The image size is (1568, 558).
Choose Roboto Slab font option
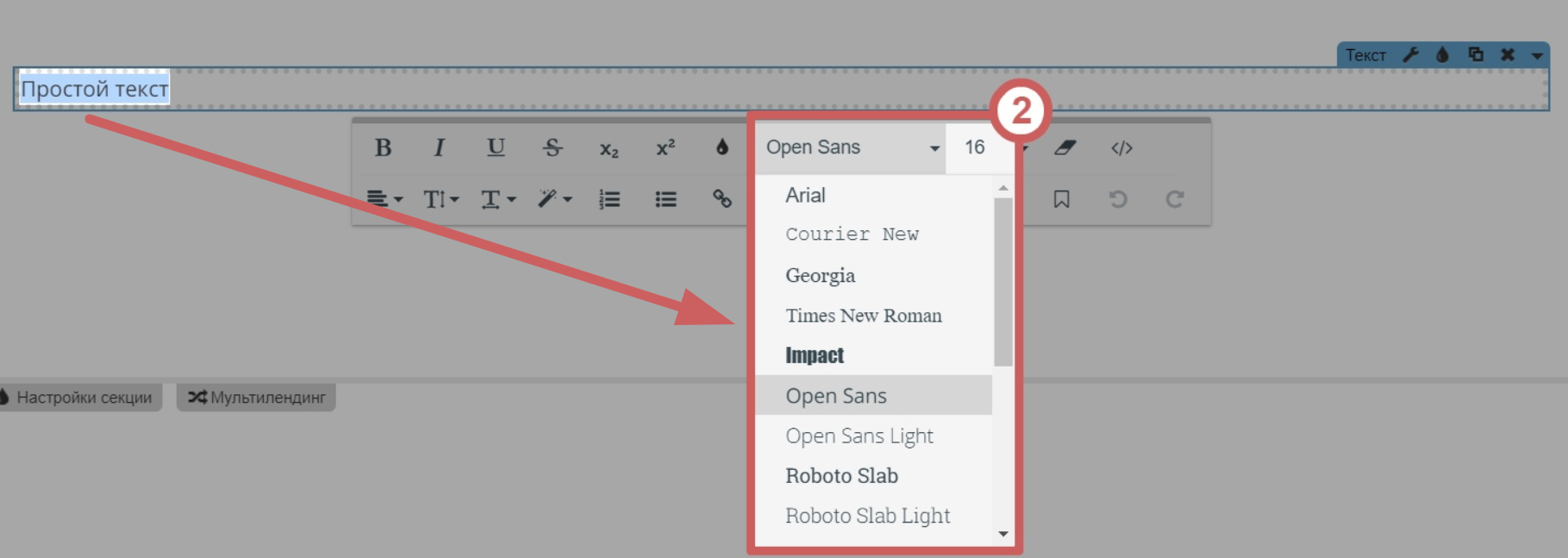[x=841, y=476]
